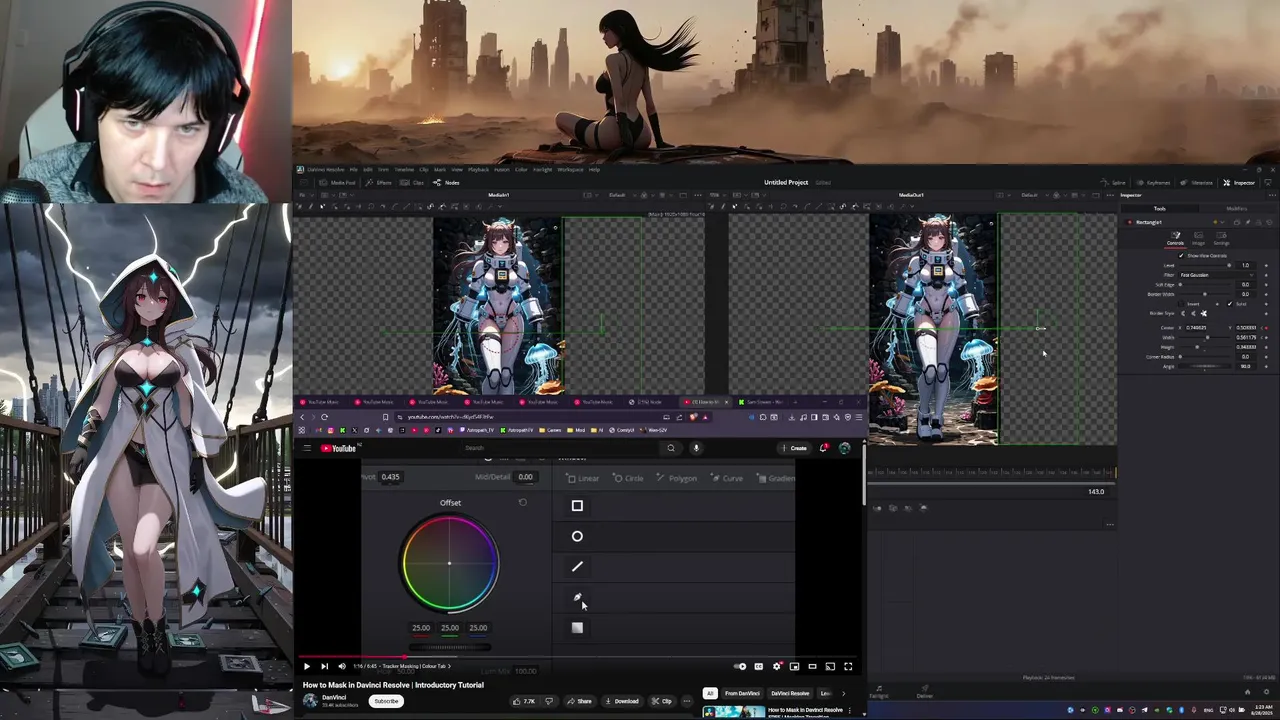Open the left viewer zoom Fit dropdown
The width and height of the screenshot is (1280, 720).
coord(305,195)
